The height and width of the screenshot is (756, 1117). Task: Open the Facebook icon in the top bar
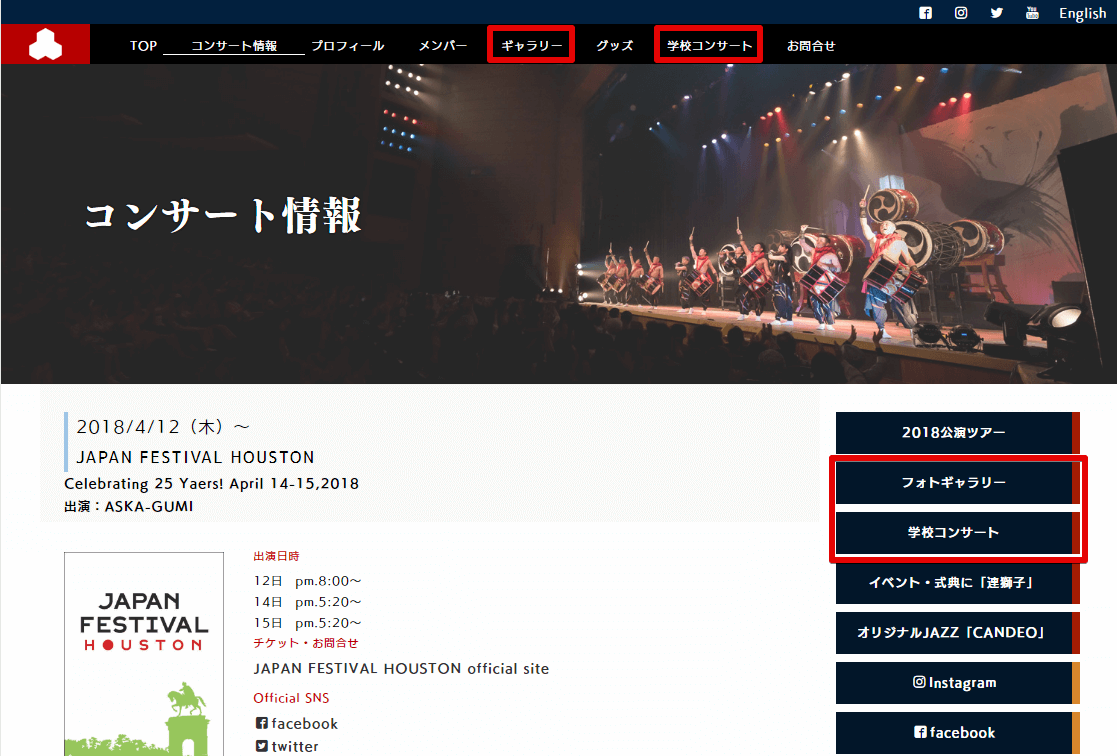pyautogui.click(x=925, y=13)
